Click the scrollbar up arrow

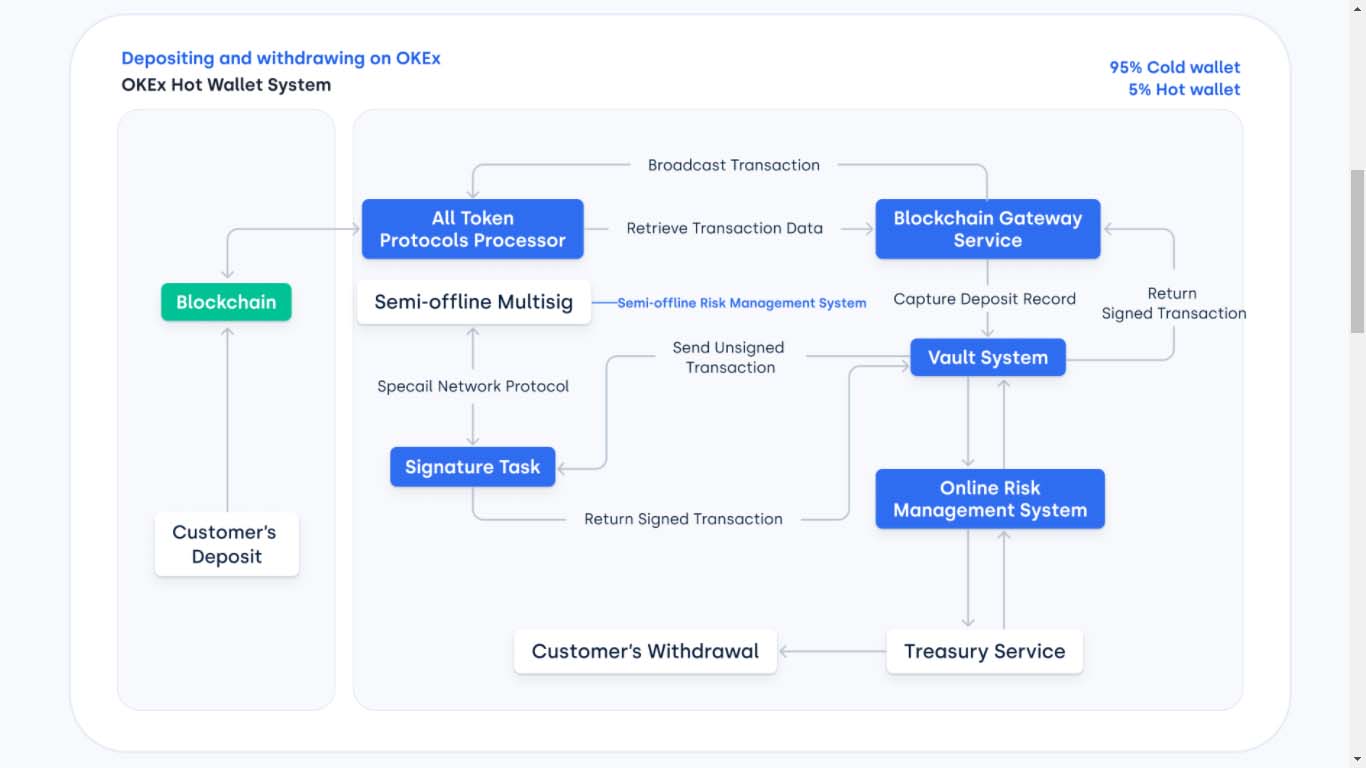click(x=1357, y=8)
